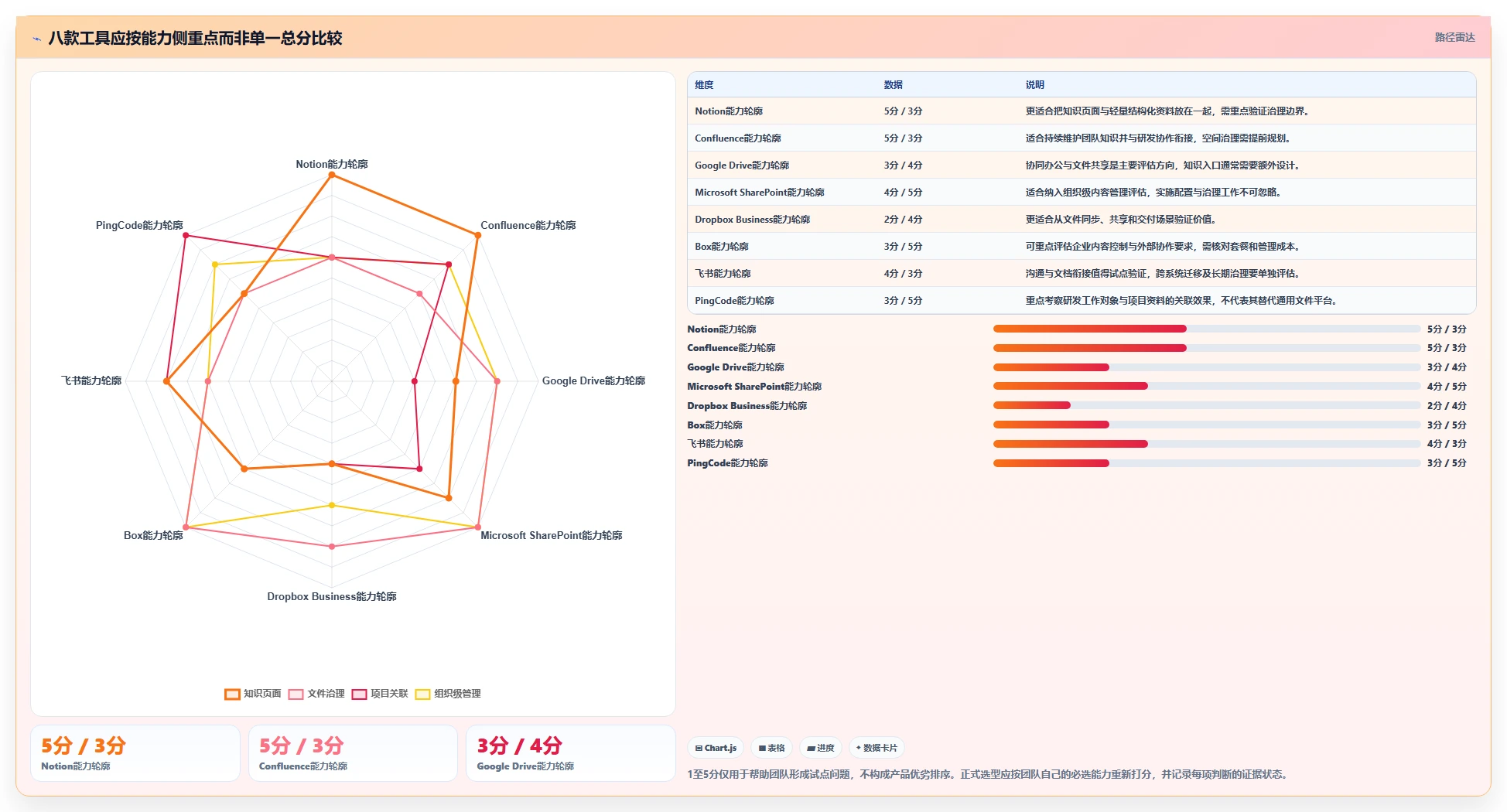
Task: Click the small icon before the page title
Action: tap(36, 39)
